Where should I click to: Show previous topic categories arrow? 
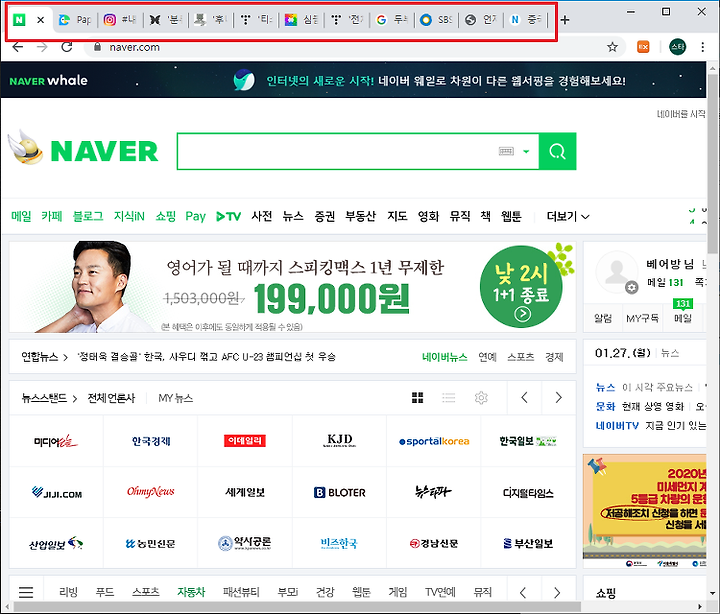pos(523,592)
